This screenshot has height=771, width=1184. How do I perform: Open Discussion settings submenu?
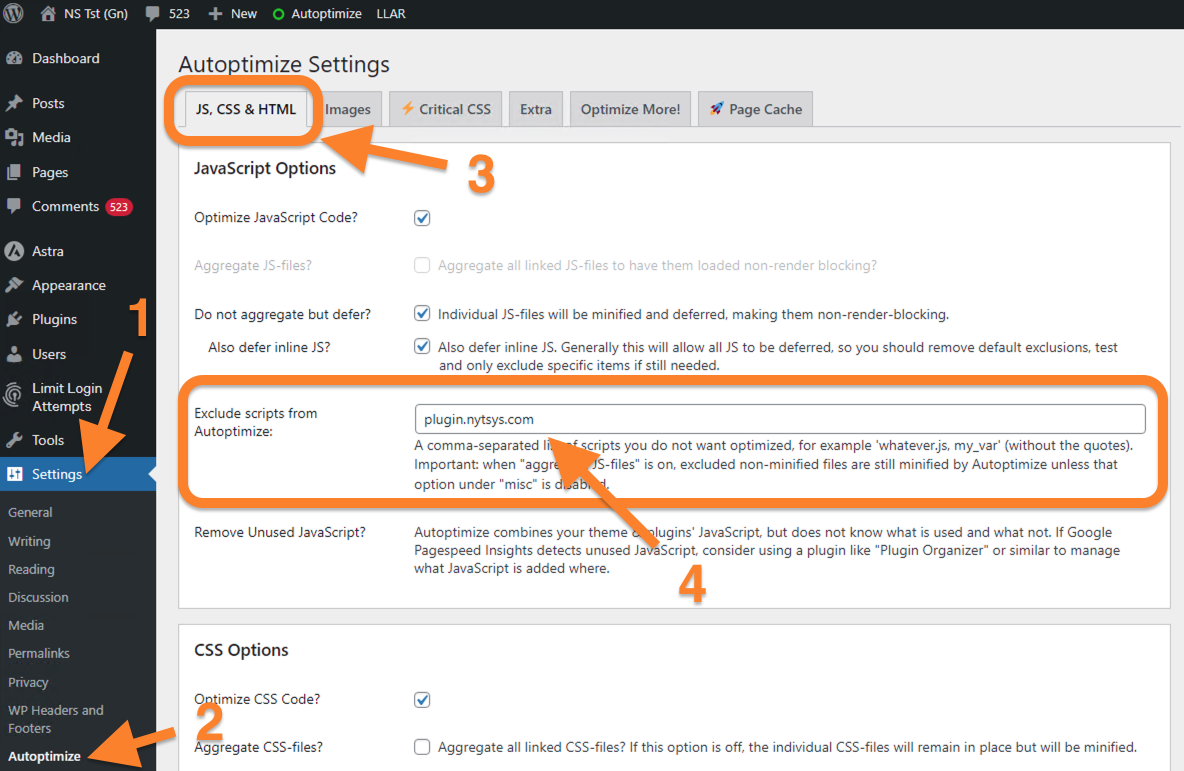[38, 597]
